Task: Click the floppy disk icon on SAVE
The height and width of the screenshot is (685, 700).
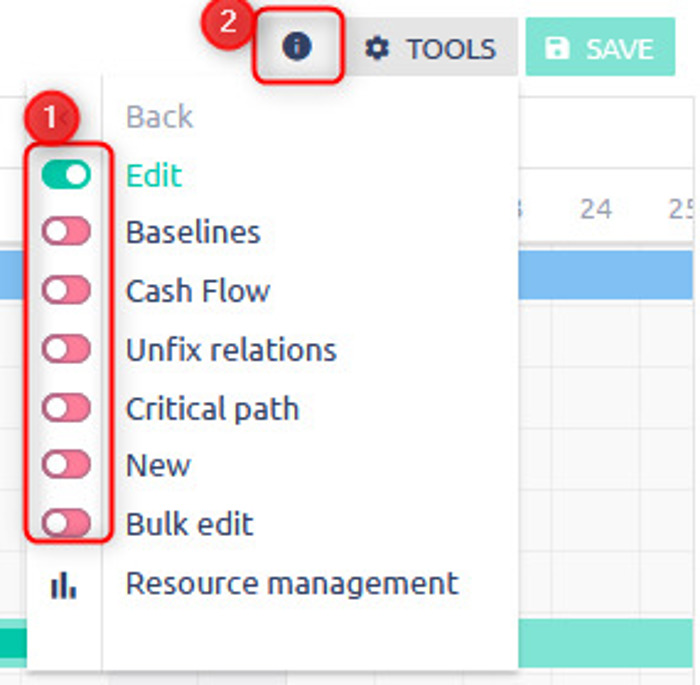Action: point(557,48)
